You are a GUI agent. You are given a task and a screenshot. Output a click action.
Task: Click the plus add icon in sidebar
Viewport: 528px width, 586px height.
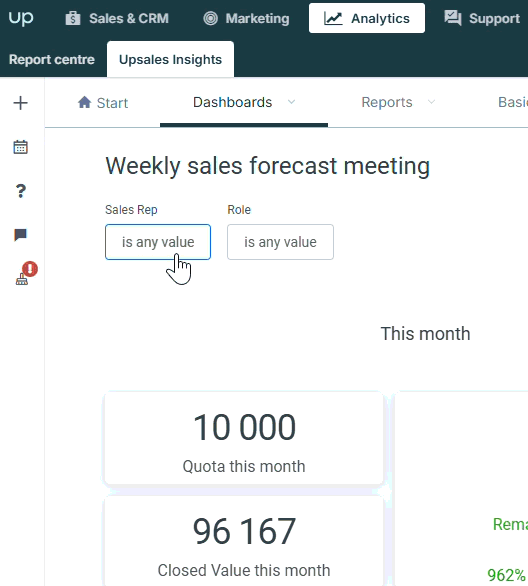coord(21,103)
